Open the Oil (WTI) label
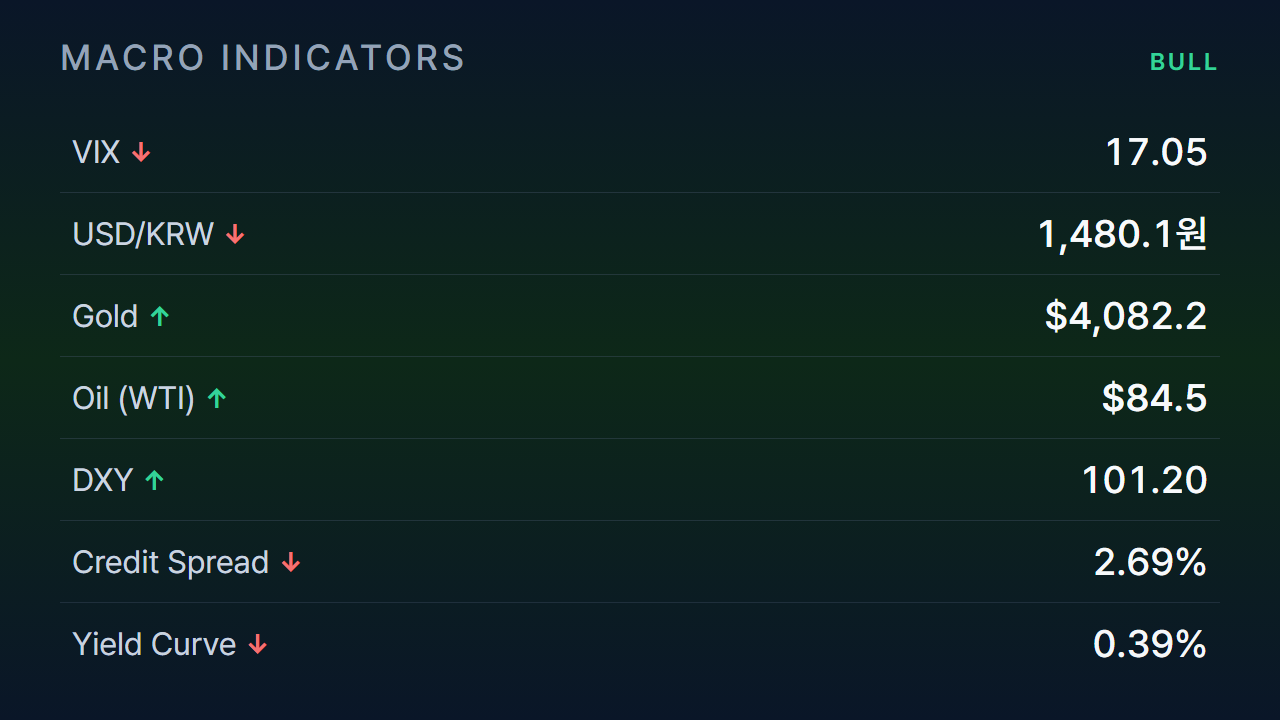1280x720 pixels. click(x=134, y=398)
